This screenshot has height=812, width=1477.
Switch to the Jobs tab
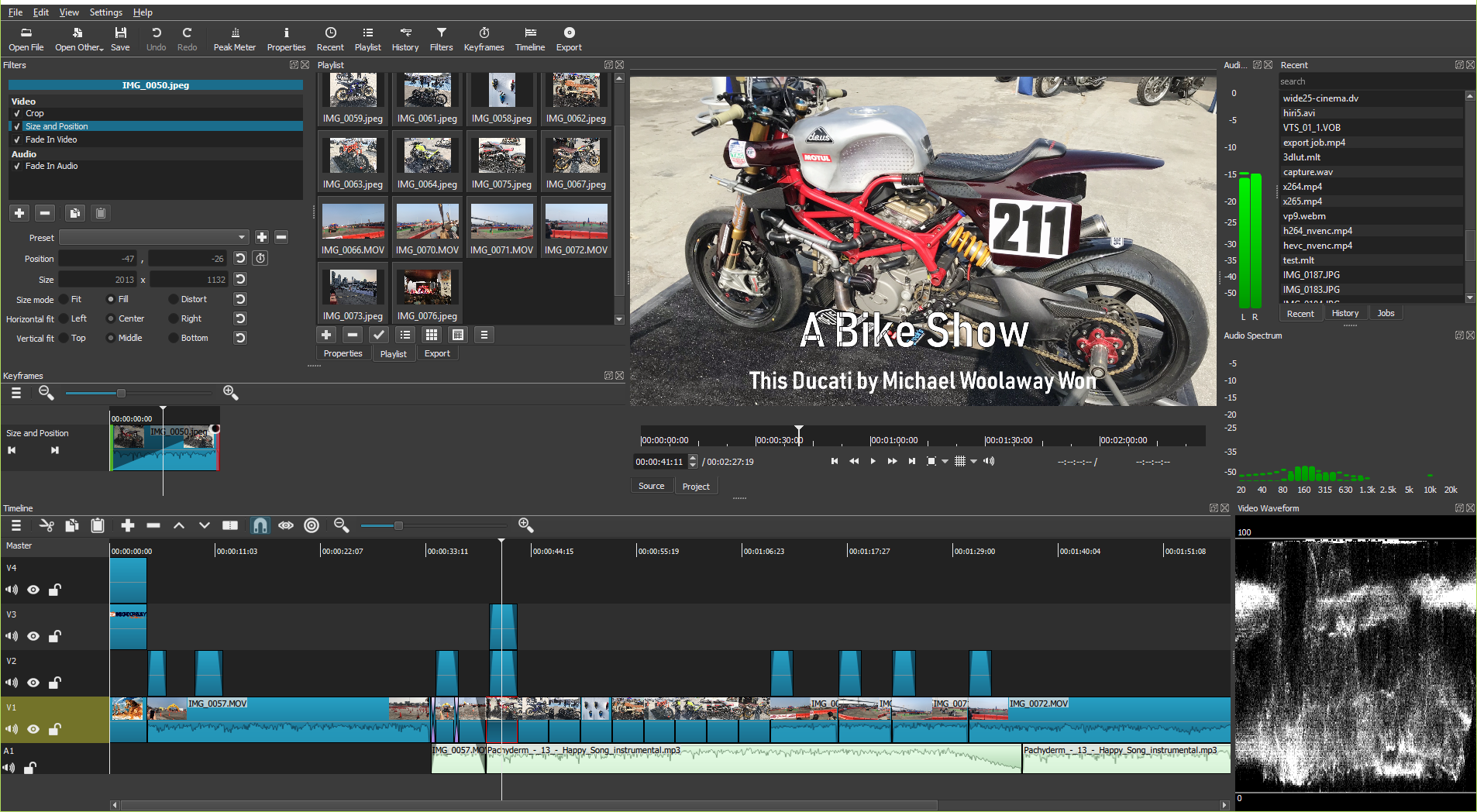click(x=1386, y=312)
